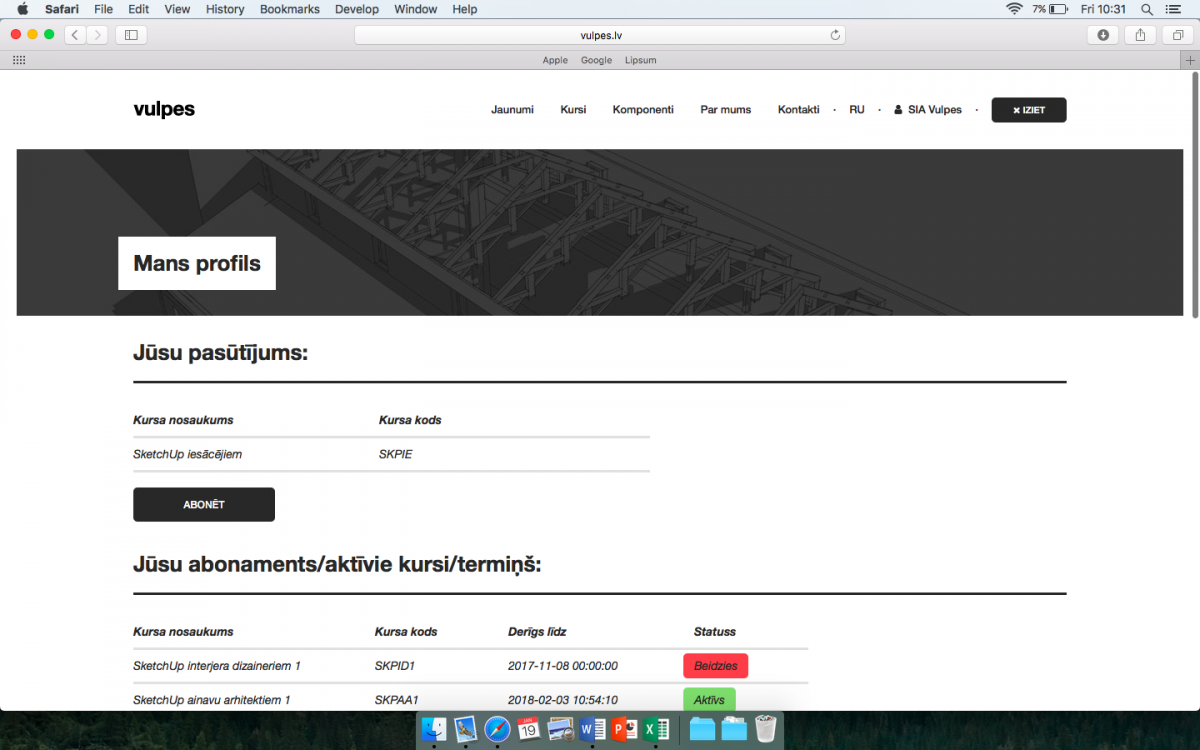Click the Share icon in toolbar
Viewport: 1200px width, 750px height.
pyautogui.click(x=1140, y=35)
